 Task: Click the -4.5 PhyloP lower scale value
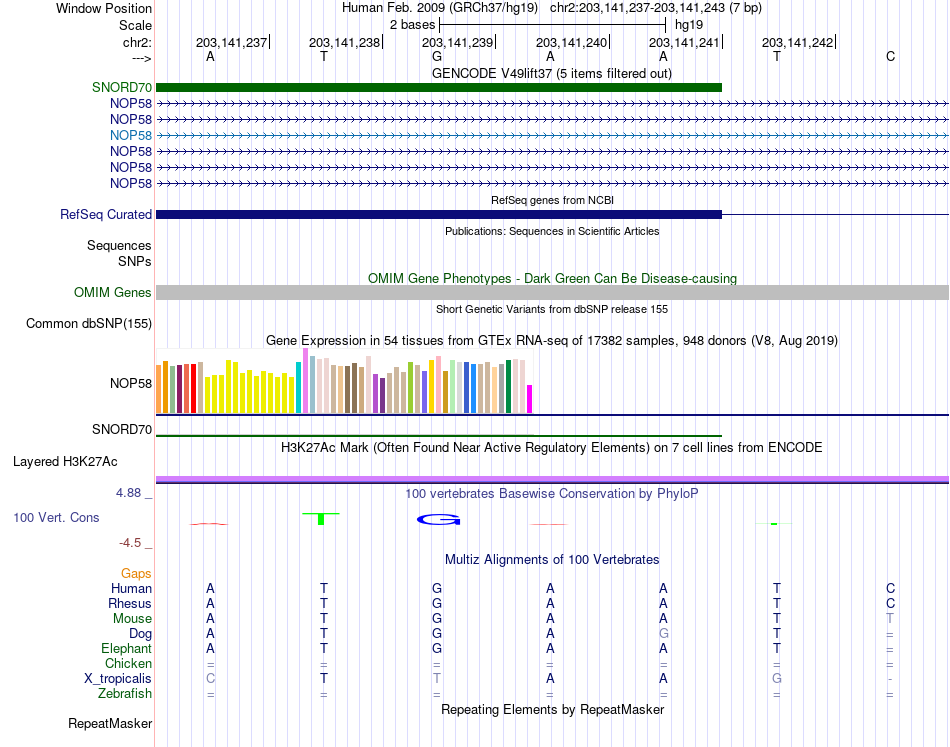point(130,543)
